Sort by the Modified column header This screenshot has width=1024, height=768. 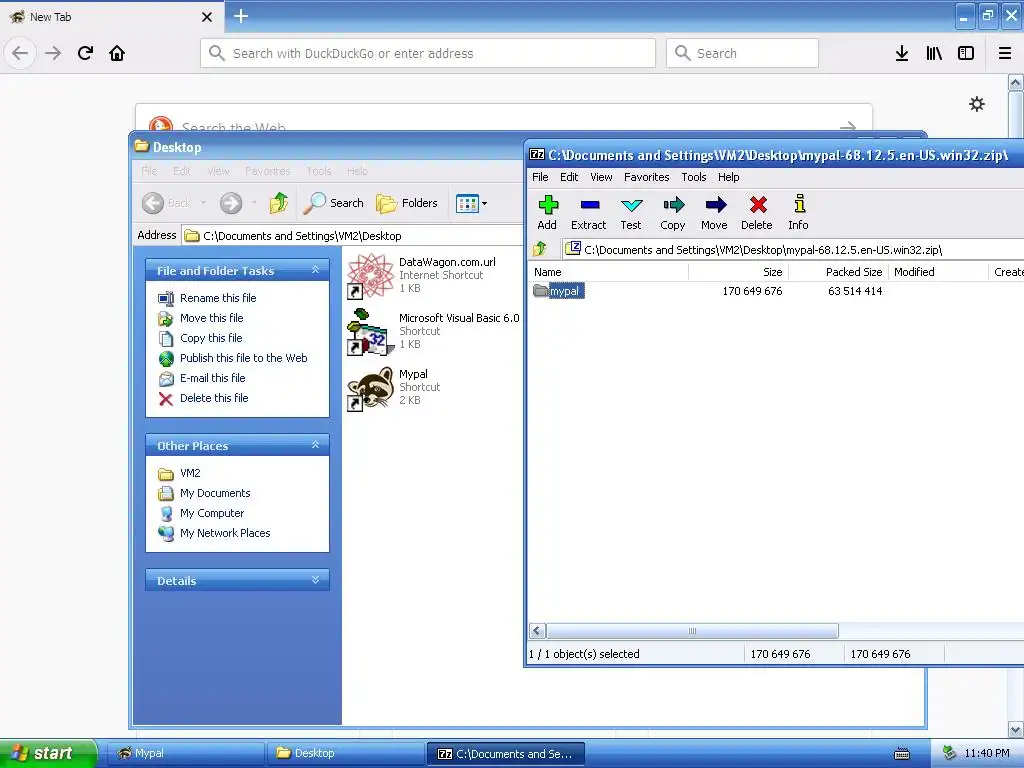pos(938,272)
